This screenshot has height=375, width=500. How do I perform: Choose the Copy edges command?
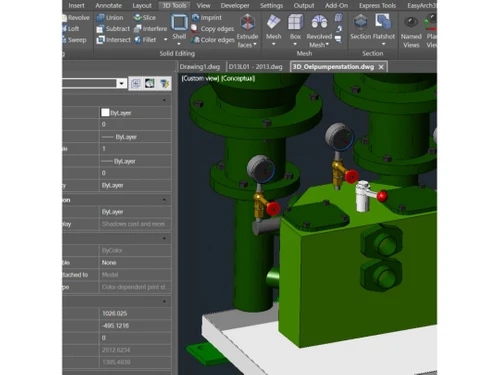(x=213, y=29)
